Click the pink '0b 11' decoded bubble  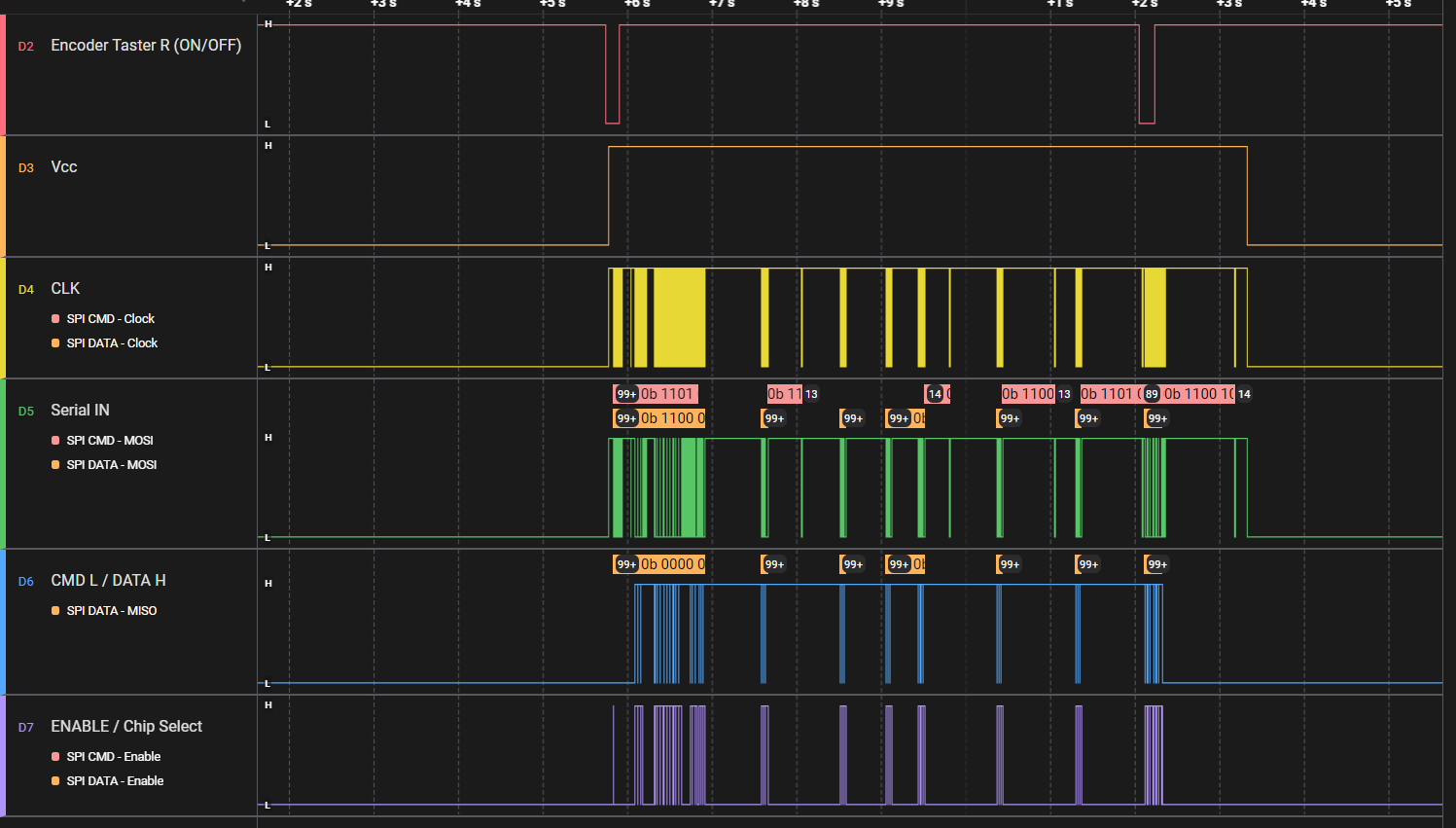point(785,394)
